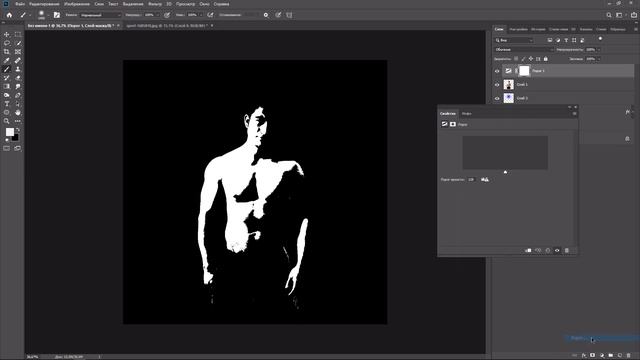Select the Dodge tool
This screenshot has height=360, width=640.
pyautogui.click(x=7, y=95)
